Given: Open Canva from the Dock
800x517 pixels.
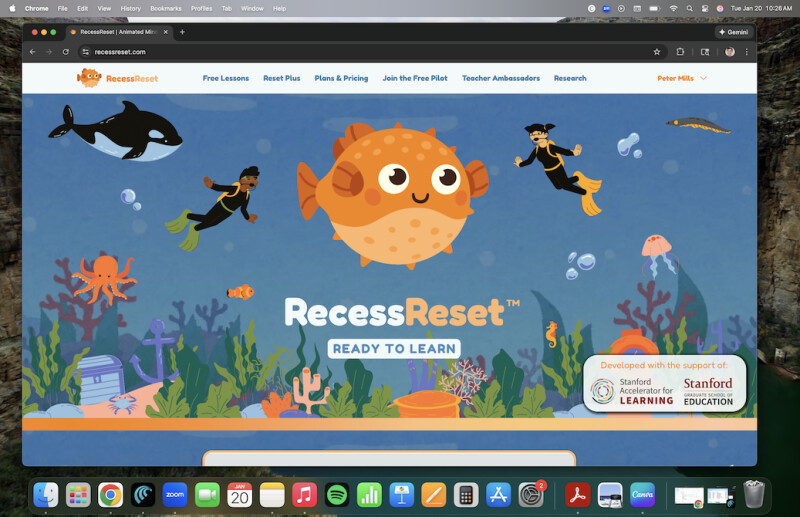Looking at the screenshot, I should [x=642, y=495].
